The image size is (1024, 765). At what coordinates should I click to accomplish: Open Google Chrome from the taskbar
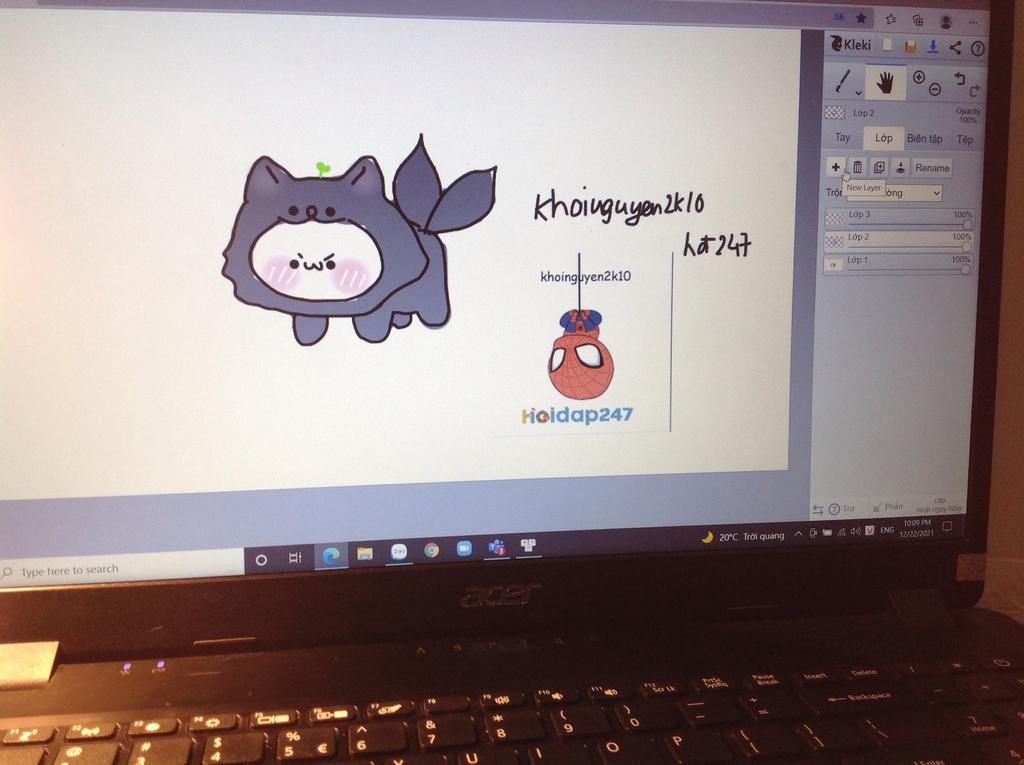432,550
